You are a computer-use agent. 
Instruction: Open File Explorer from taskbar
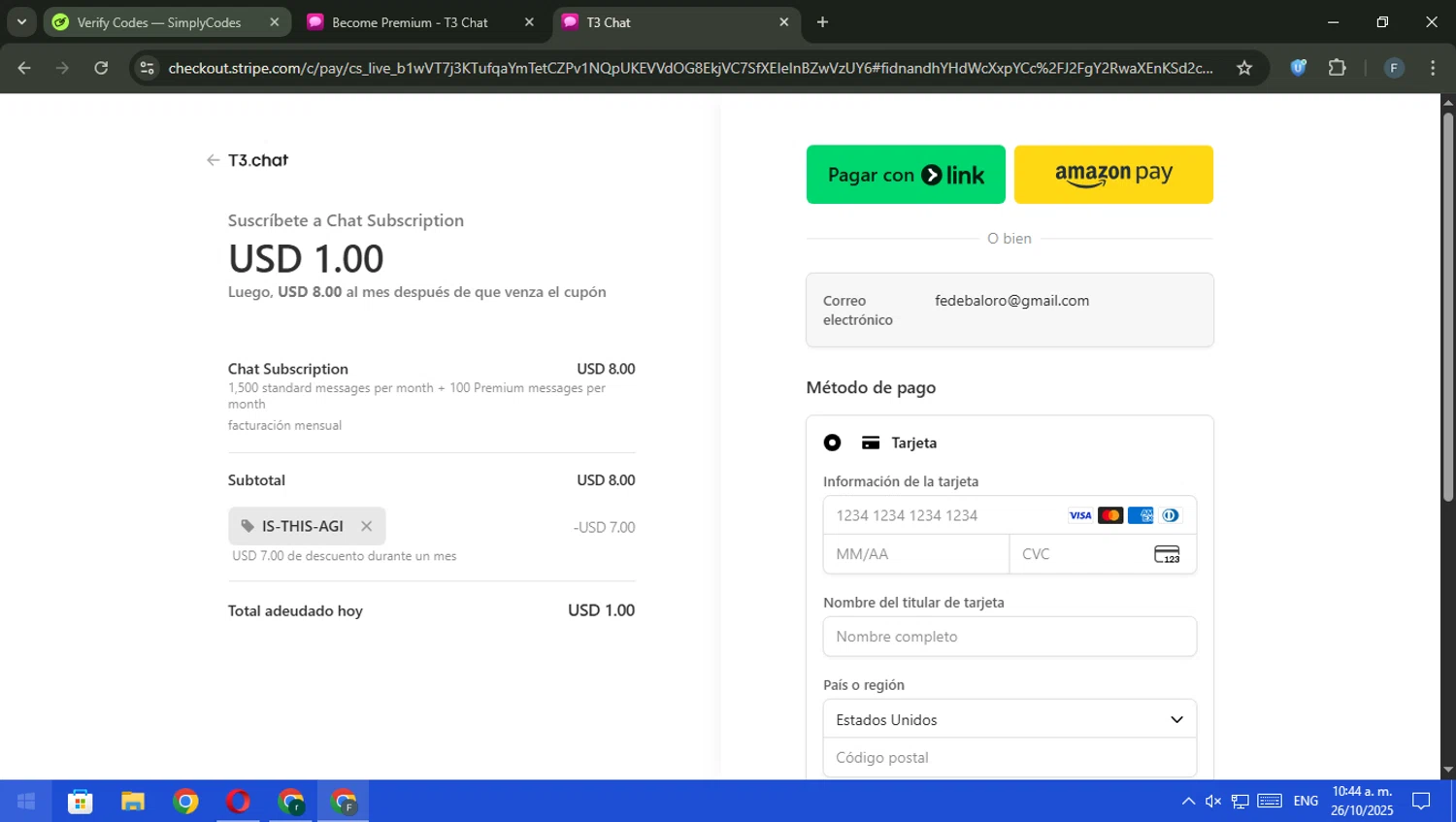[133, 802]
